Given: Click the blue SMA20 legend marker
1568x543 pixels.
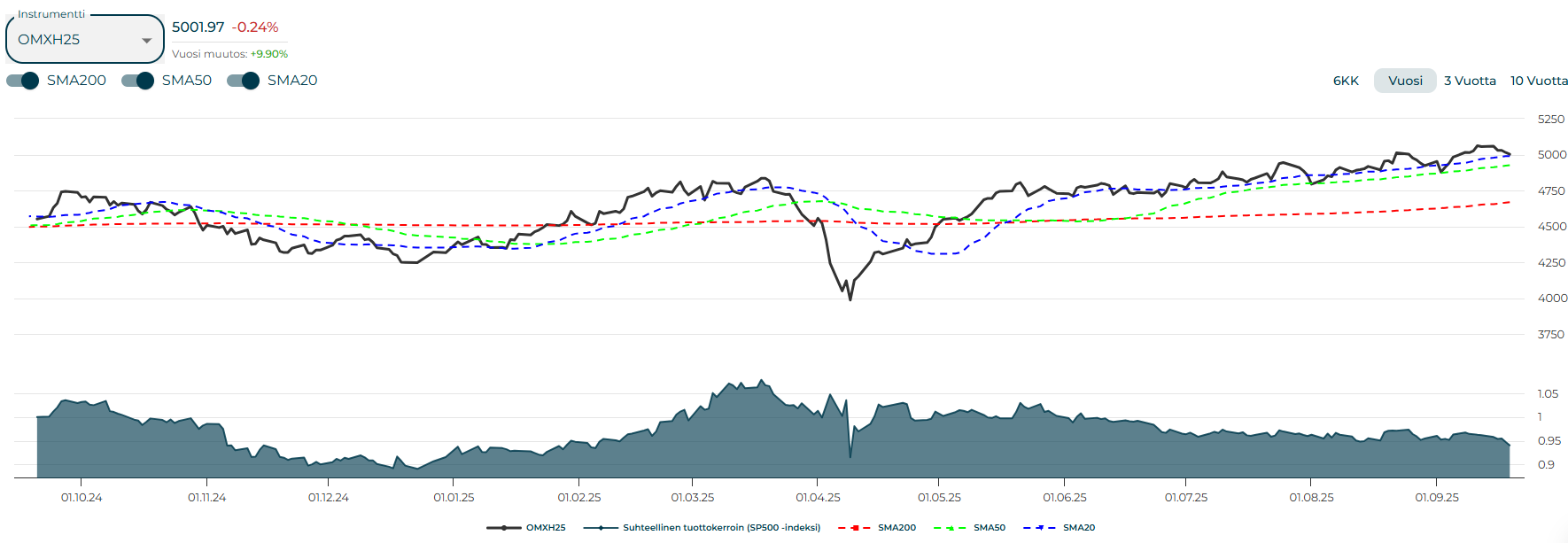Looking at the screenshot, I should 1039,528.
